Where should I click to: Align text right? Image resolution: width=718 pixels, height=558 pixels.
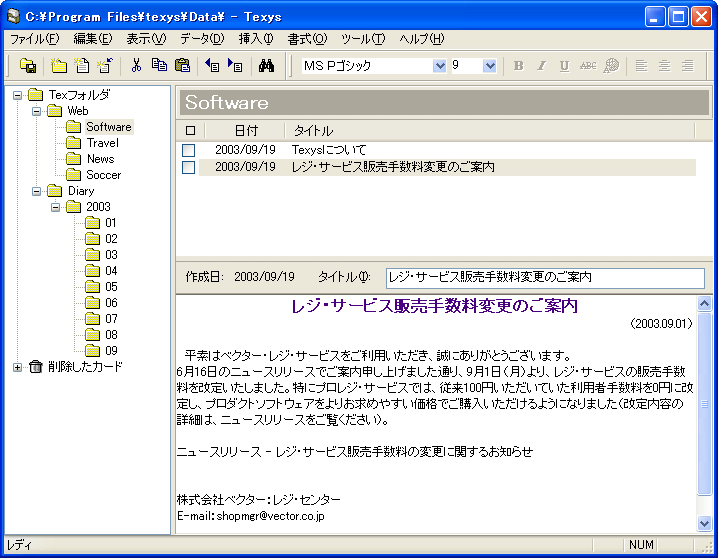687,66
